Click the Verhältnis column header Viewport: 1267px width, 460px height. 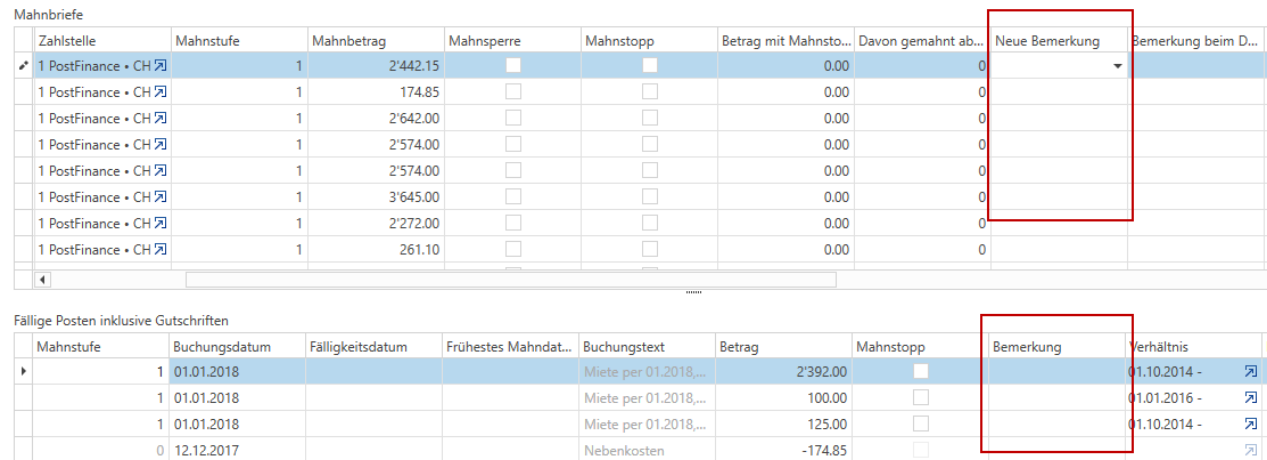[x=1194, y=347]
